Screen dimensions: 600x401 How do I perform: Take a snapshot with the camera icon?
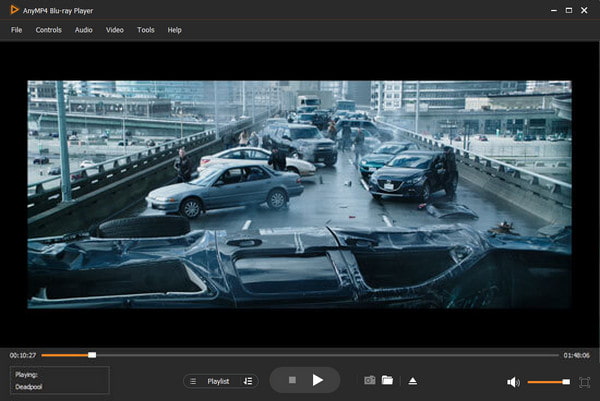point(370,380)
